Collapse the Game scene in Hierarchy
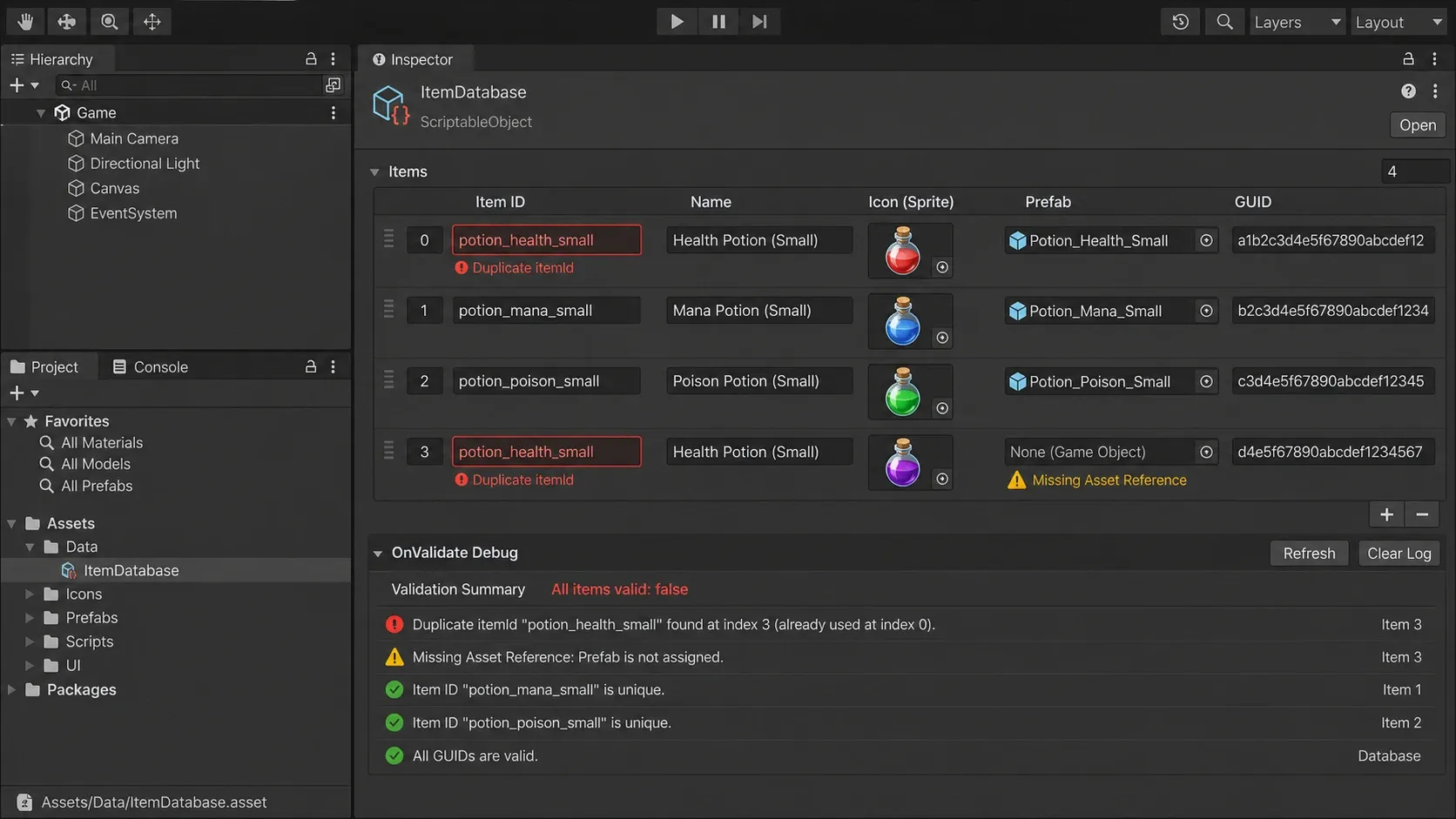1456x819 pixels. 40,113
